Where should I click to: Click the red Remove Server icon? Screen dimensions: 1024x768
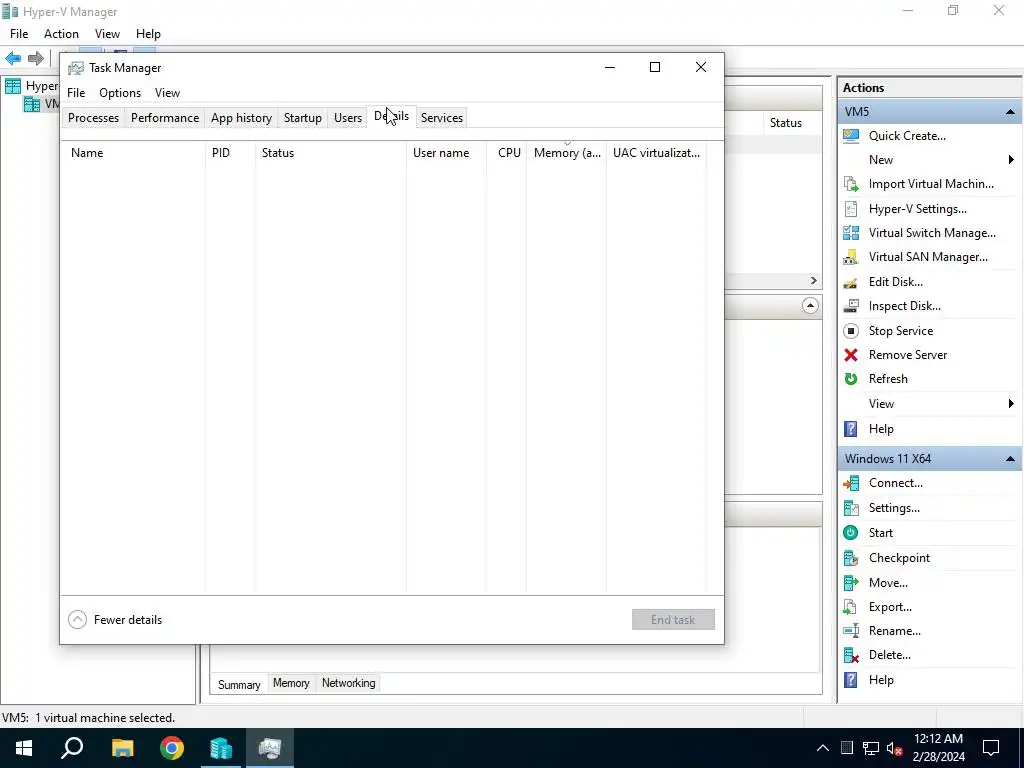tap(851, 355)
